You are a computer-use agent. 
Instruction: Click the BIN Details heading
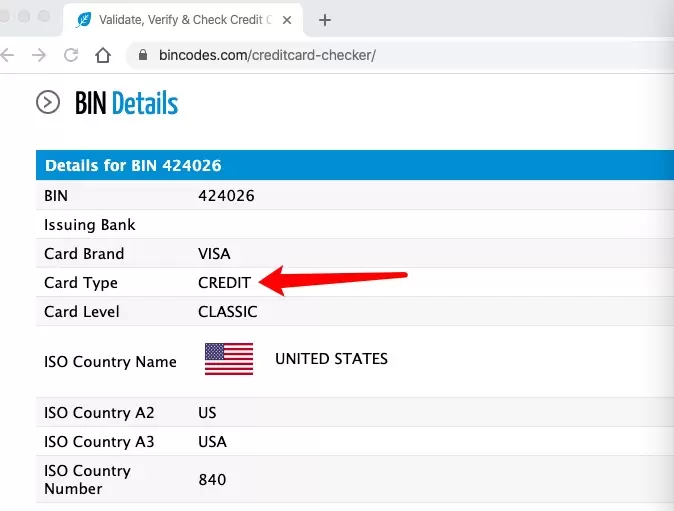pos(126,103)
